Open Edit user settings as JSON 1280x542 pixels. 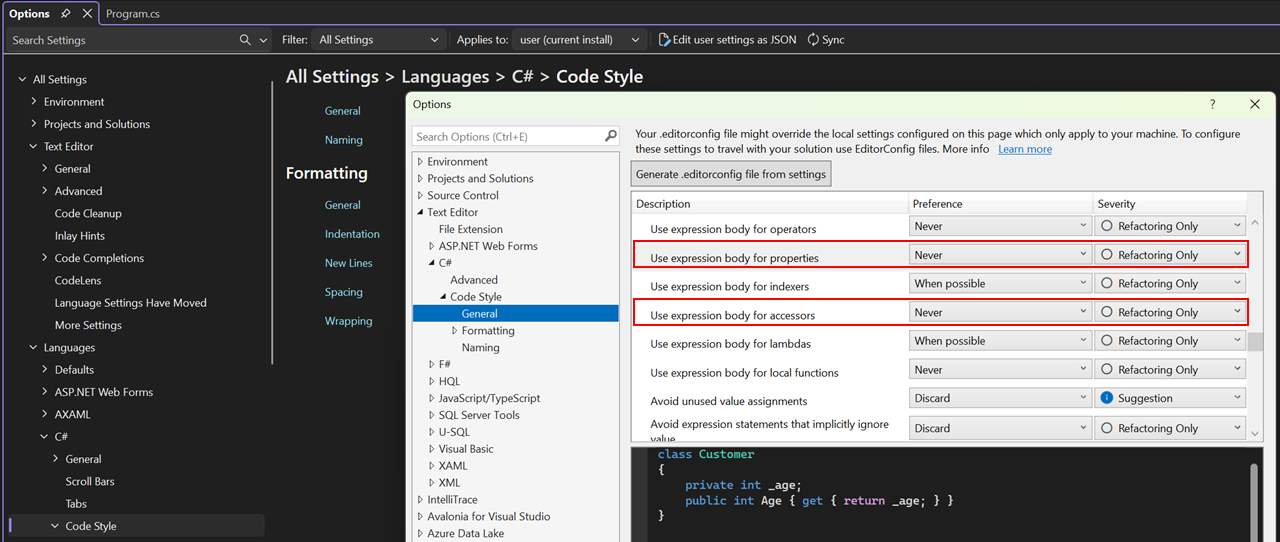pyautogui.click(x=727, y=40)
